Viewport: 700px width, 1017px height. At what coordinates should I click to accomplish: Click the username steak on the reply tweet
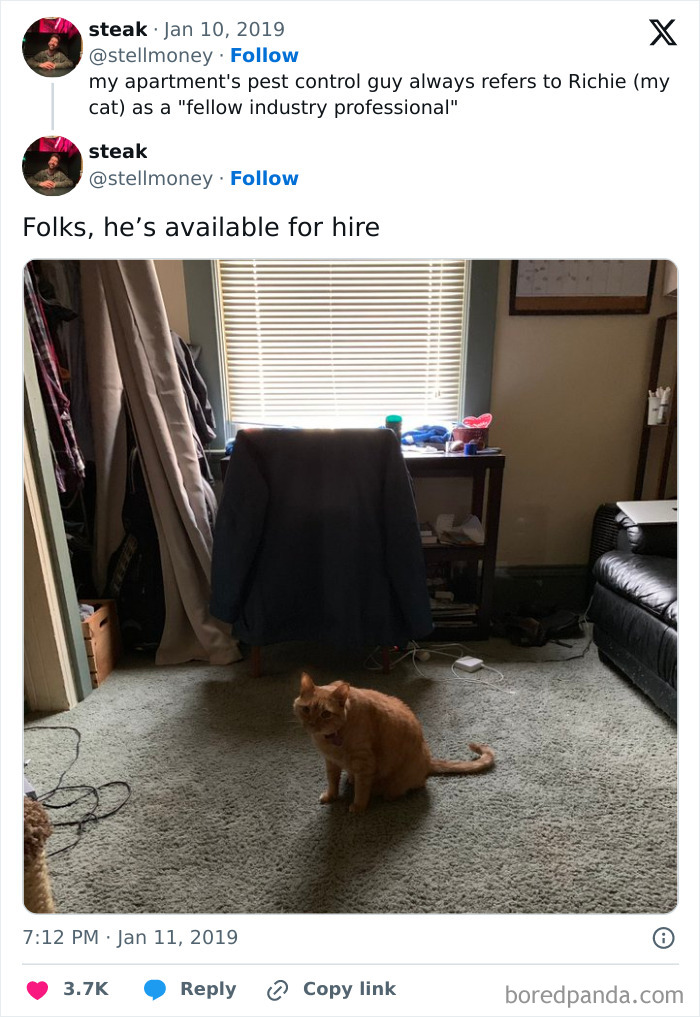(117, 151)
